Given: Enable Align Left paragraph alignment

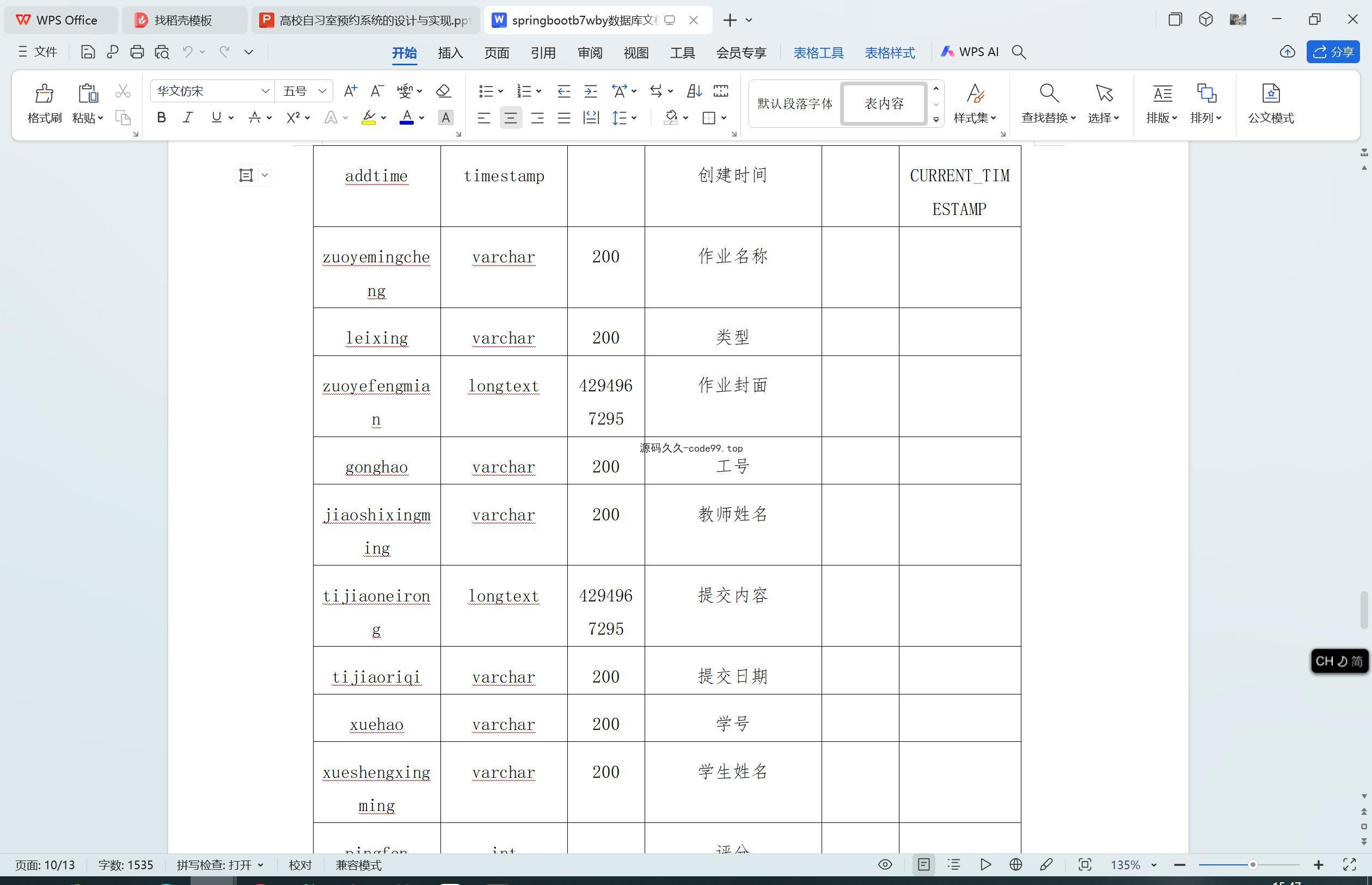Looking at the screenshot, I should 484,118.
